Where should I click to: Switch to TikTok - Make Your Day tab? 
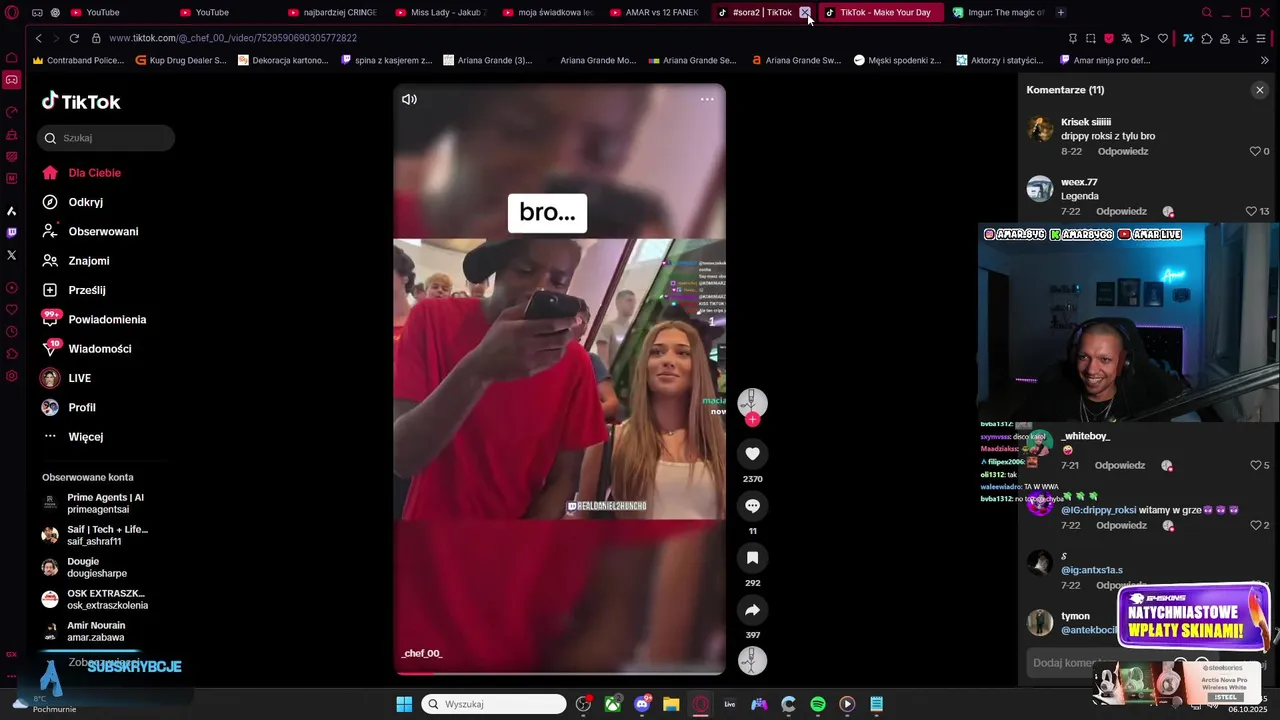point(880,12)
